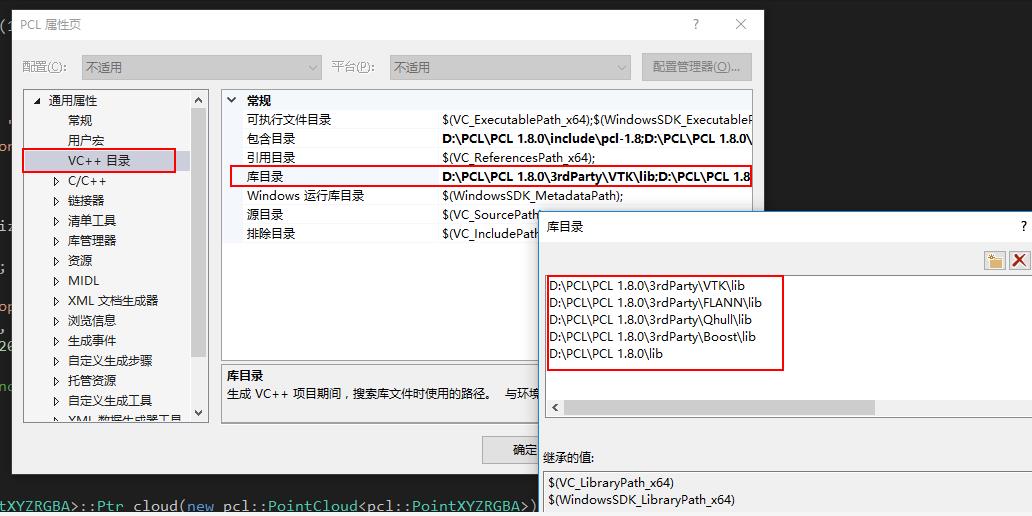The width and height of the screenshot is (1032, 516).
Task: Select the D:\PCL\PCL 1.8.0\lib line
Action: coord(606,354)
